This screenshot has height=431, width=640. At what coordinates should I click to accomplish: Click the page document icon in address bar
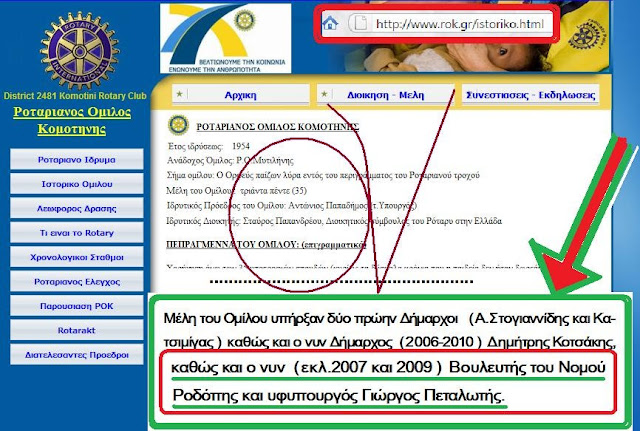[x=361, y=24]
